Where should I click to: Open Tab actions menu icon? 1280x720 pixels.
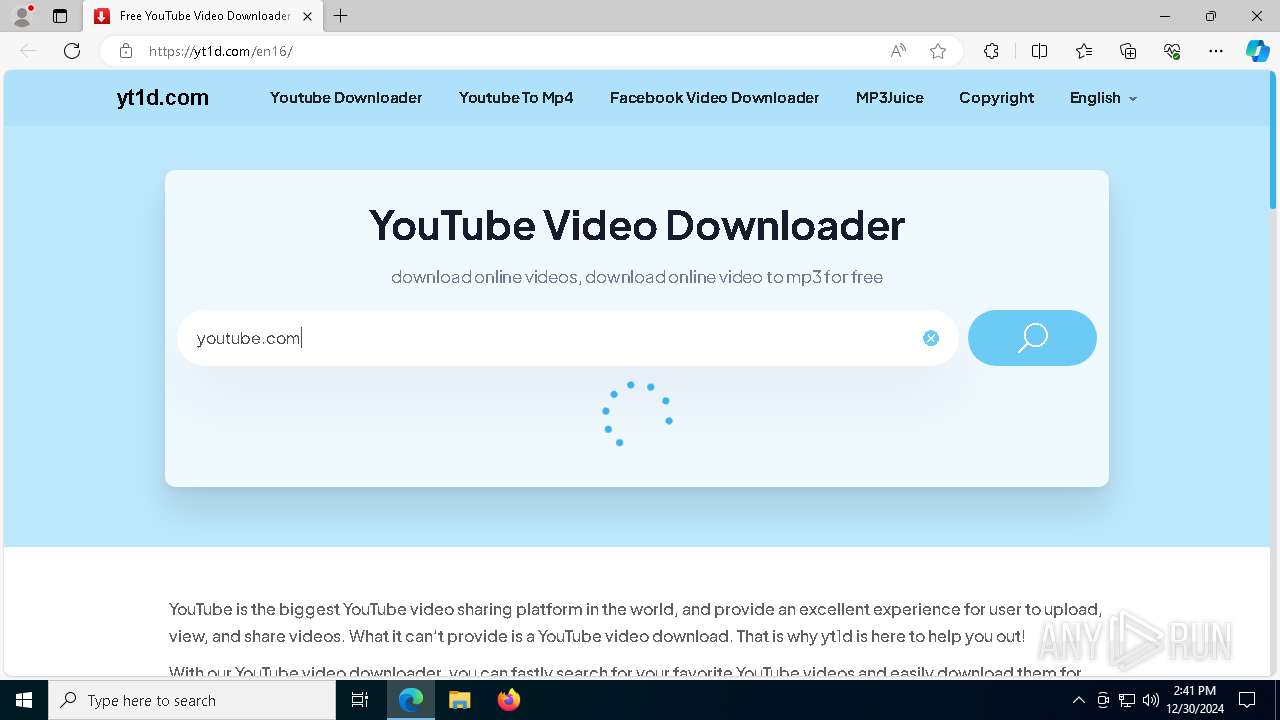pos(60,16)
